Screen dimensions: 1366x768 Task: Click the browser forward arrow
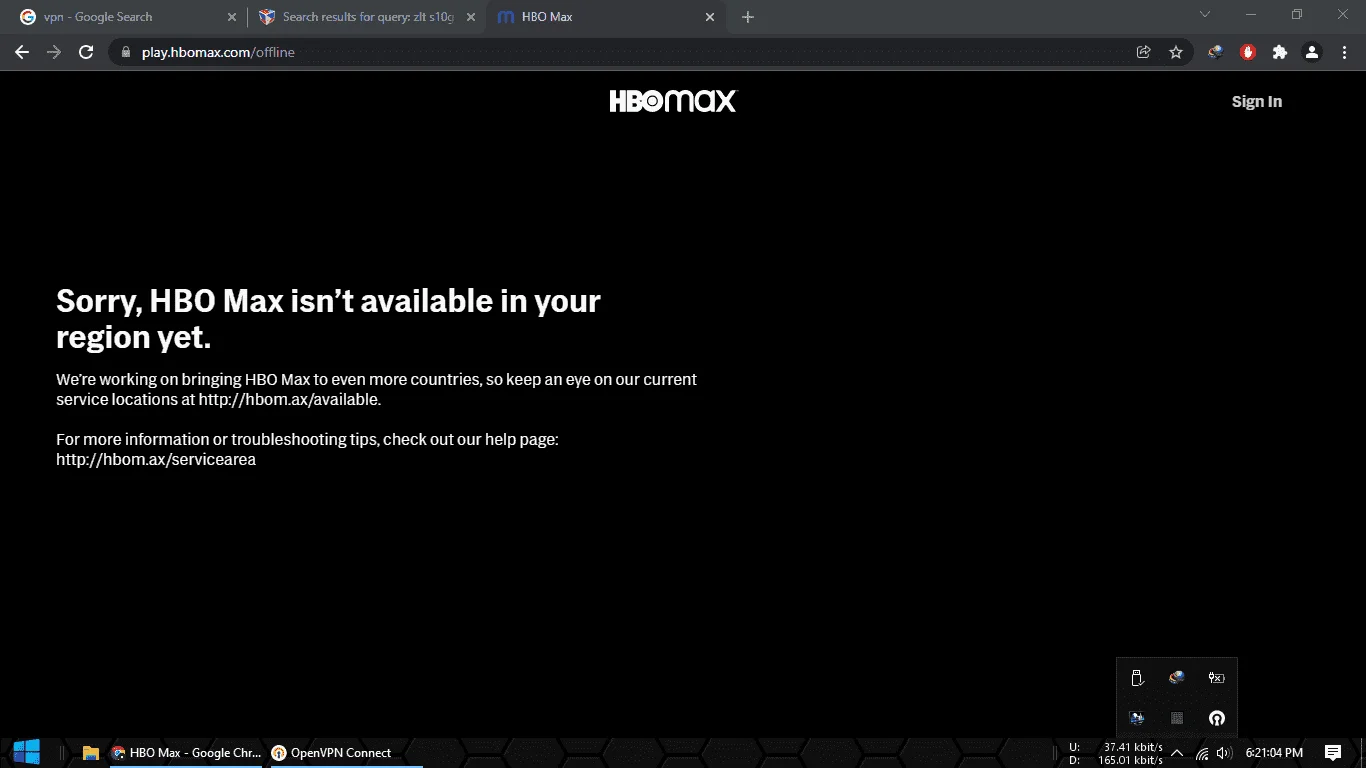click(x=54, y=52)
